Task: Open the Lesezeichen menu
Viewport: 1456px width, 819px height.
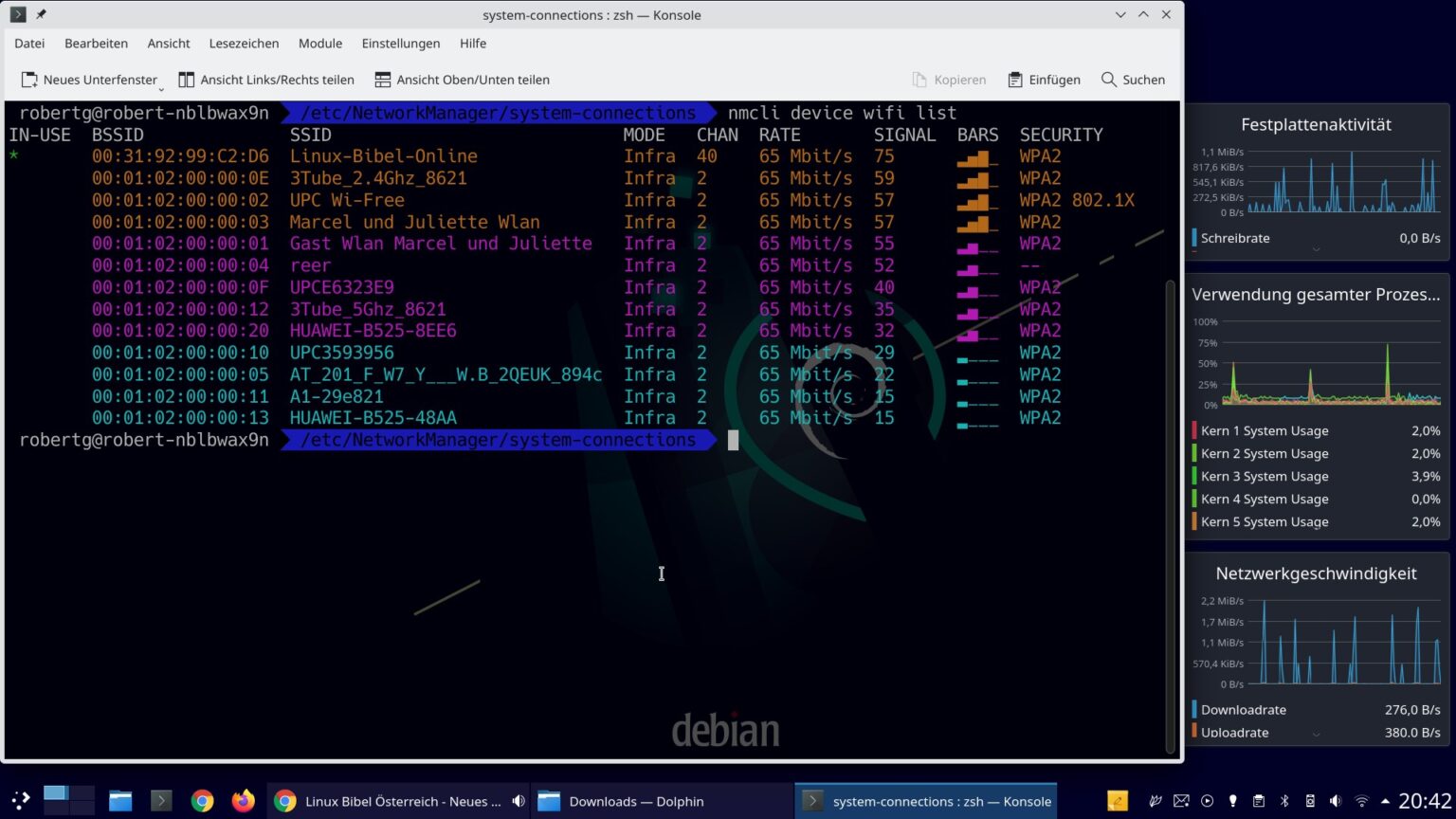Action: pos(244,44)
